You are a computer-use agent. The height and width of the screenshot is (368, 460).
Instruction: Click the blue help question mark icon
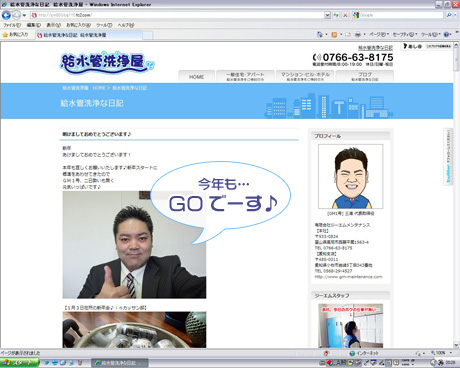tap(446, 34)
